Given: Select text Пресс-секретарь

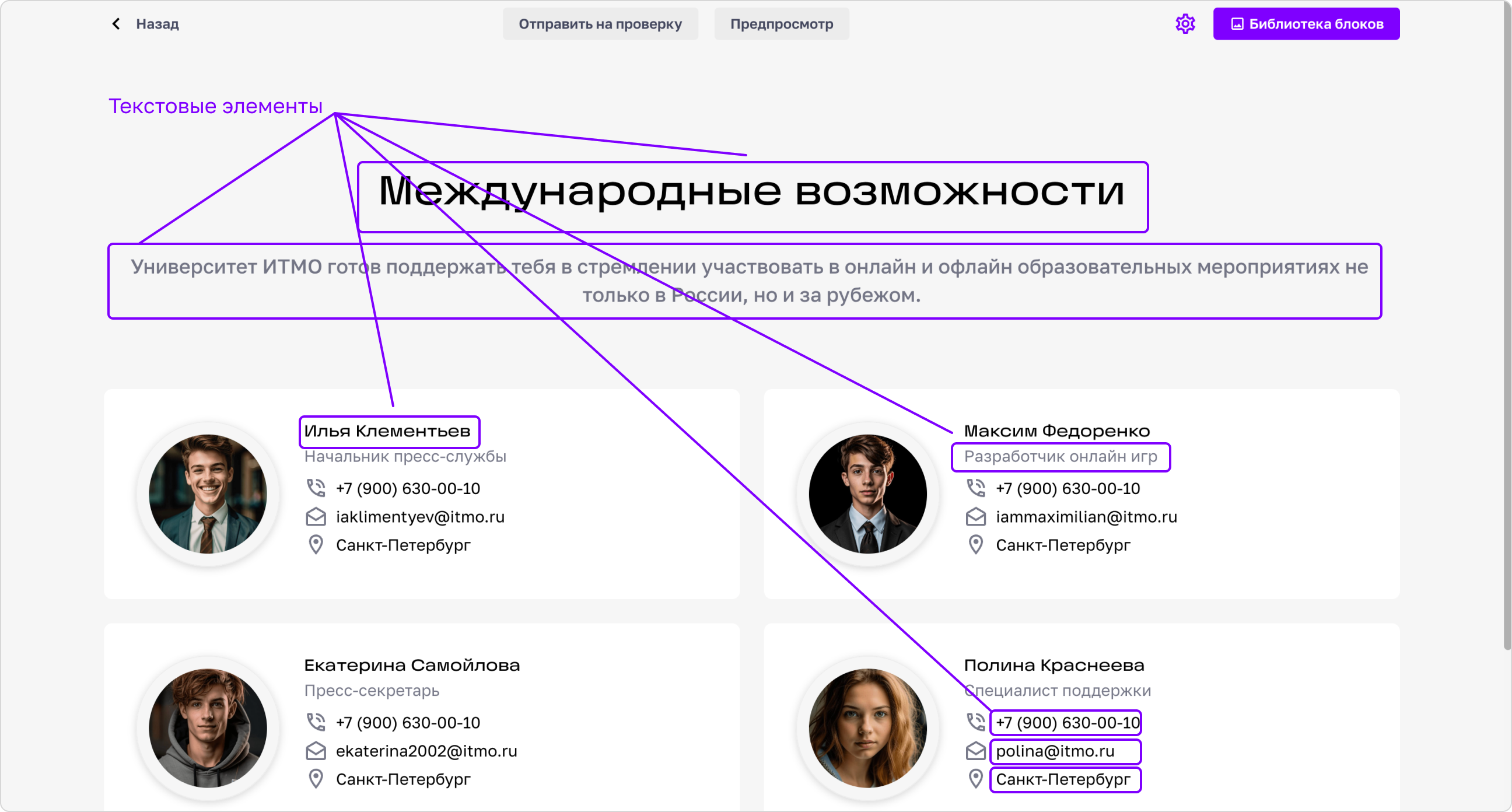Looking at the screenshot, I should point(372,691).
